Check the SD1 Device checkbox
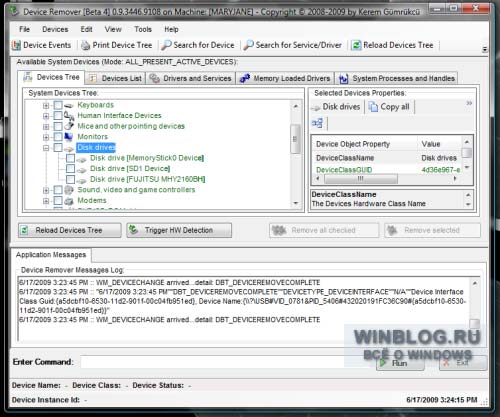The width and height of the screenshot is (500, 417). click(x=70, y=169)
